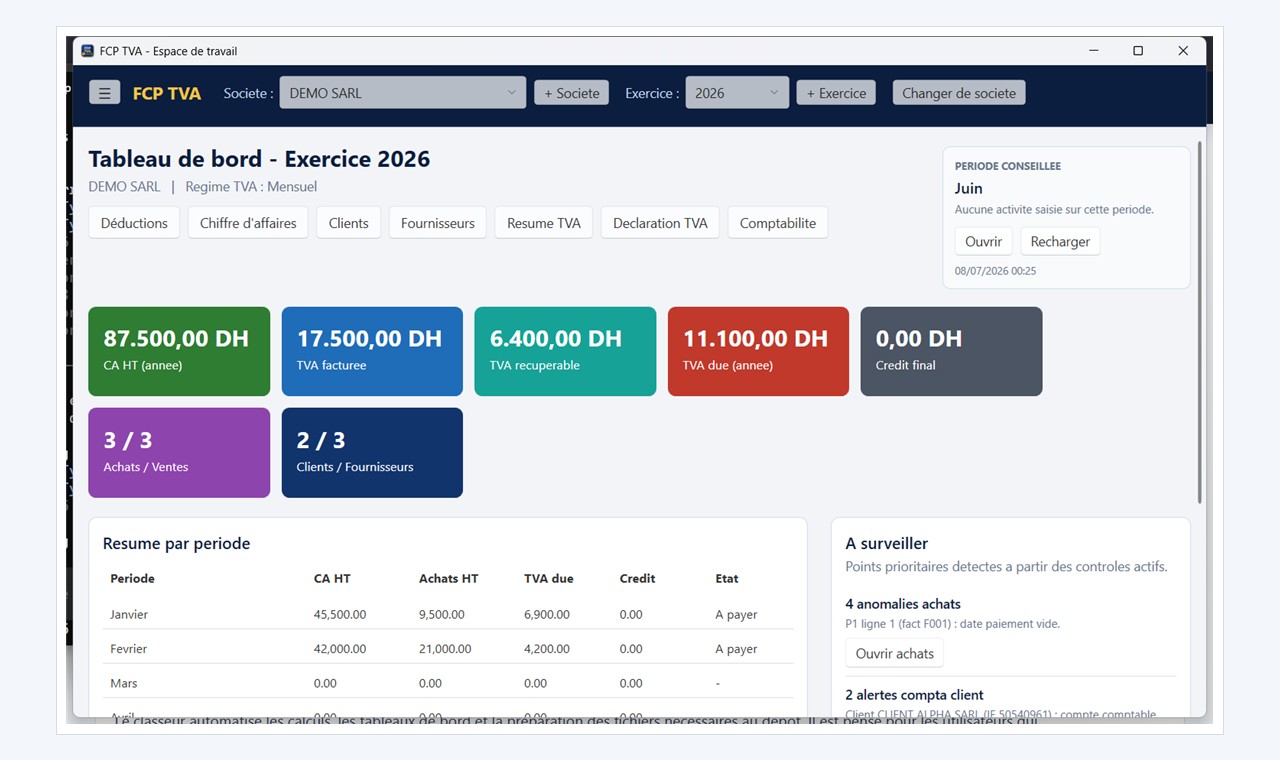
Task: Select the grey Credit final card
Action: tap(951, 351)
